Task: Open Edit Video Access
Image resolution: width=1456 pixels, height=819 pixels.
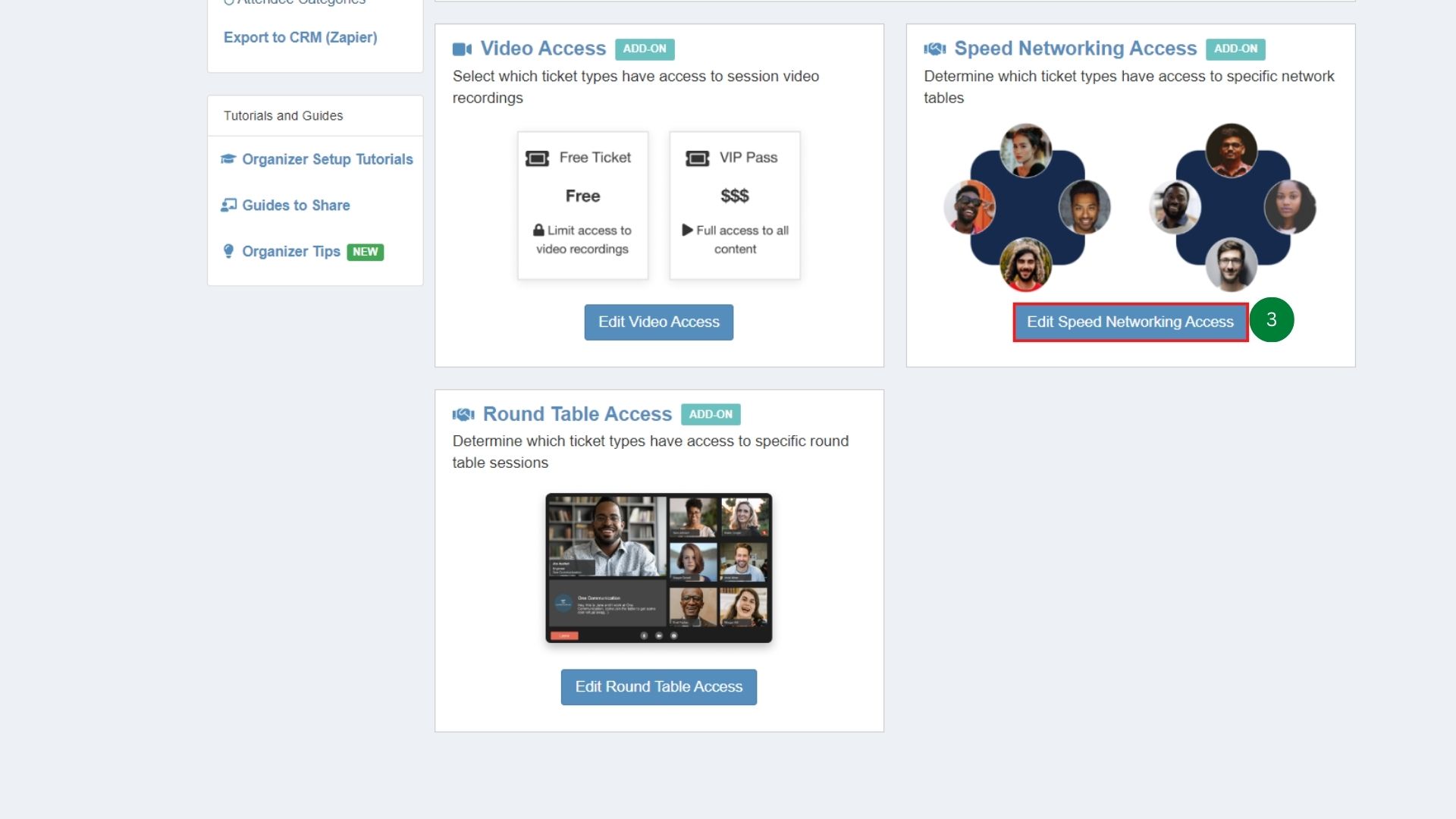Action: tap(658, 322)
